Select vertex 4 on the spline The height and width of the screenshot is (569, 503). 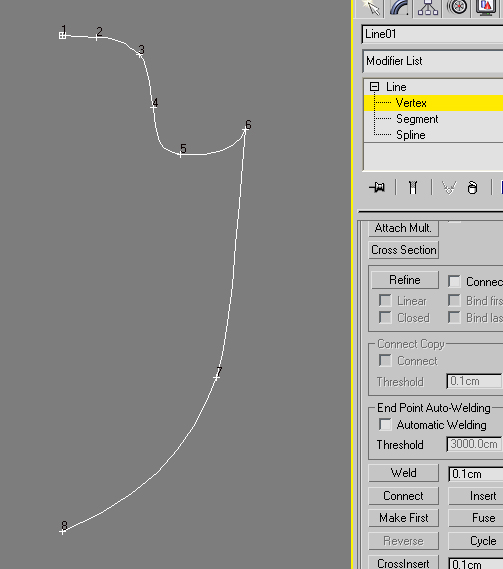coord(154,107)
